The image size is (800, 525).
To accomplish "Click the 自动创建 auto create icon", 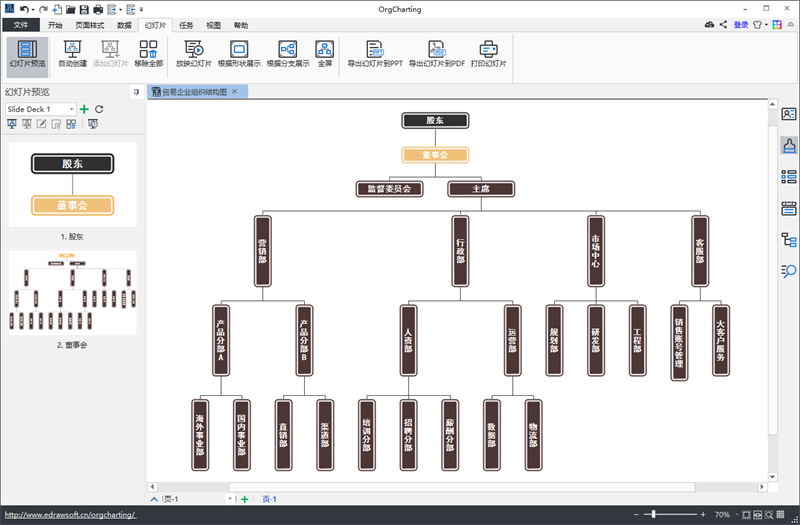I will click(72, 49).
